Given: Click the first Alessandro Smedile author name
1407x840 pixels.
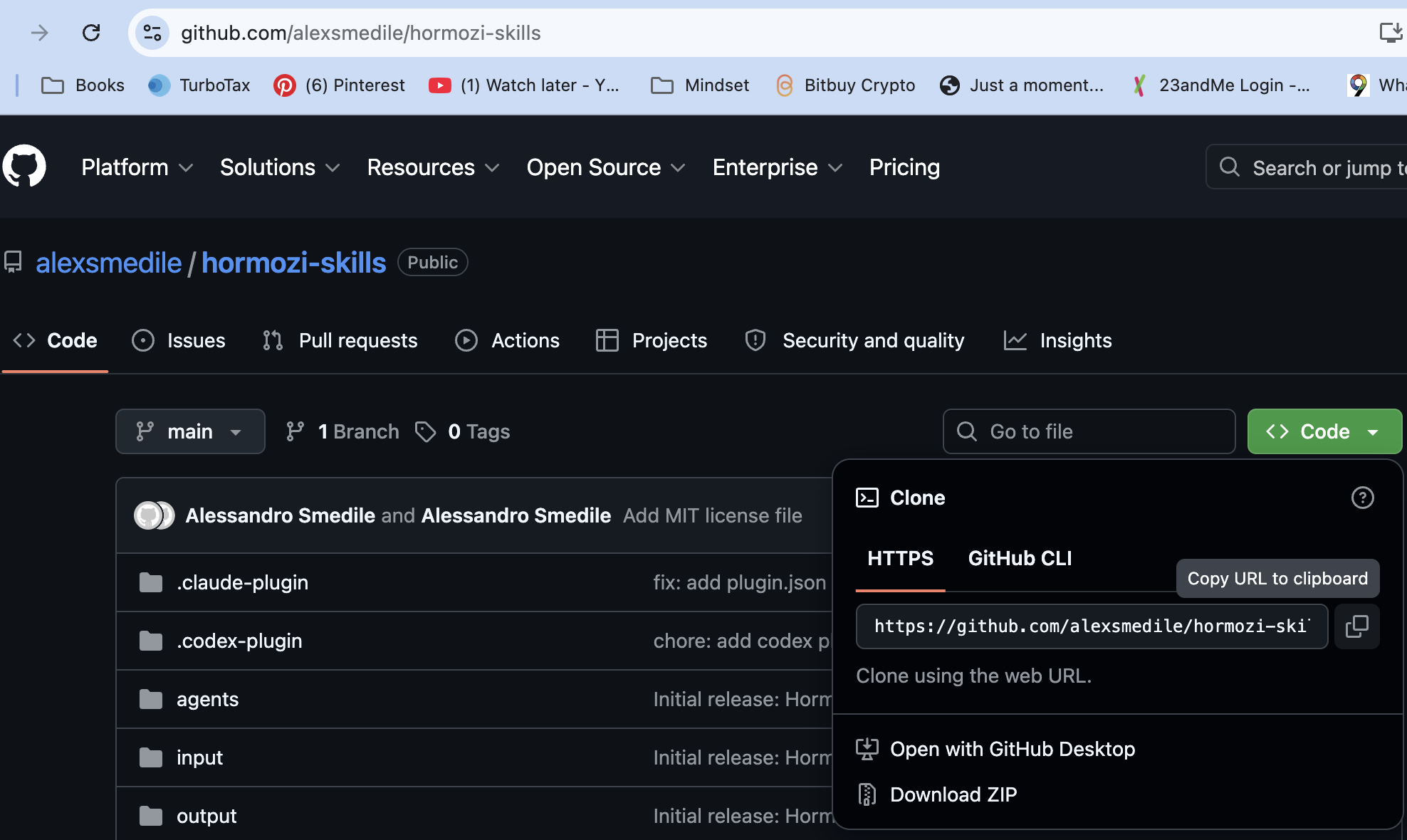Looking at the screenshot, I should (280, 515).
